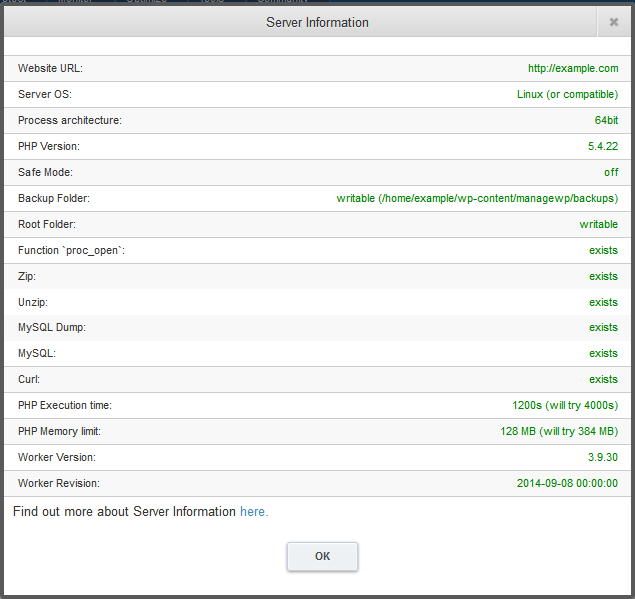Click the 'Process architecture:' label
The width and height of the screenshot is (635, 599).
tap(70, 120)
